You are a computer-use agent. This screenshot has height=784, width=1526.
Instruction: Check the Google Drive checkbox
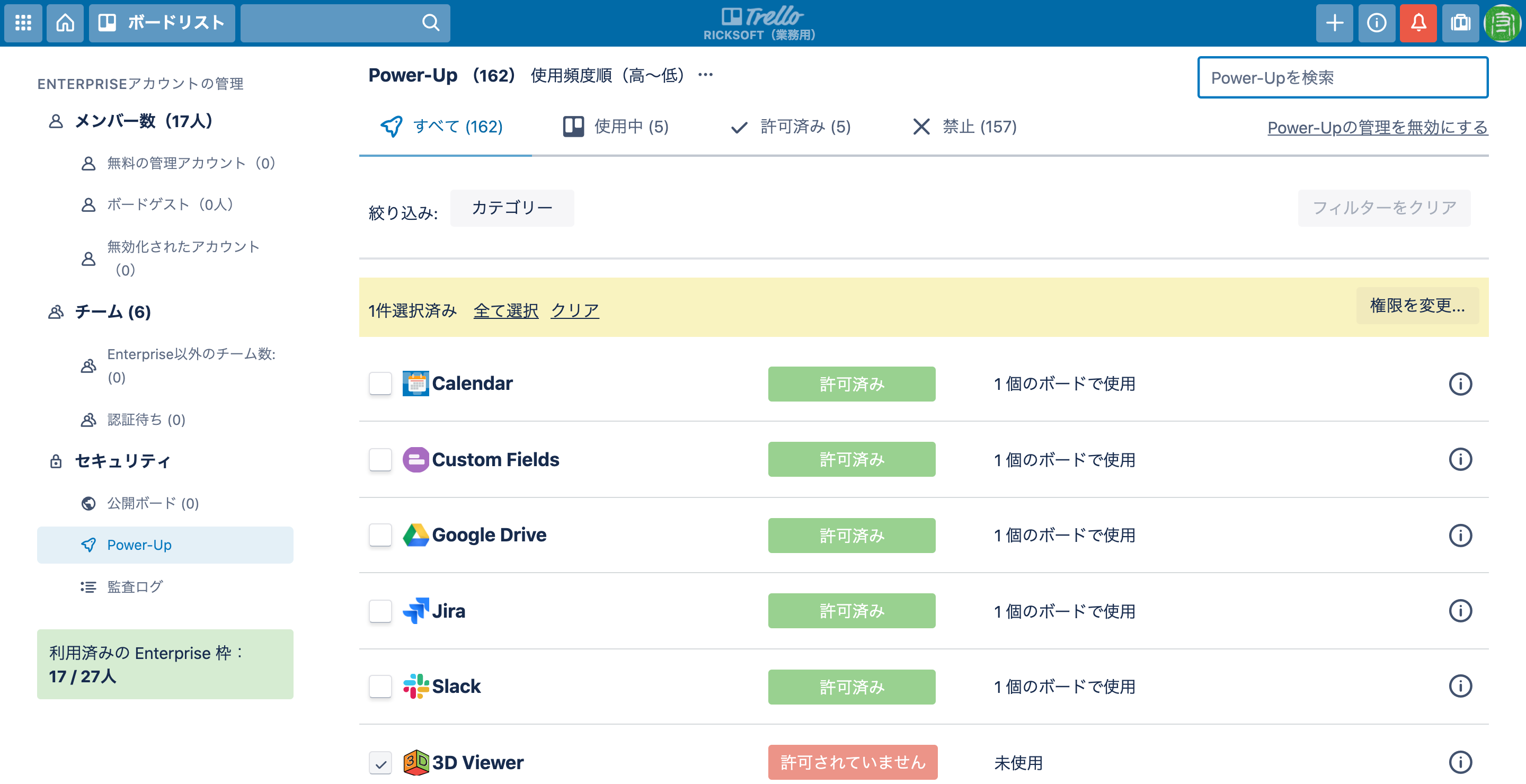coord(380,536)
